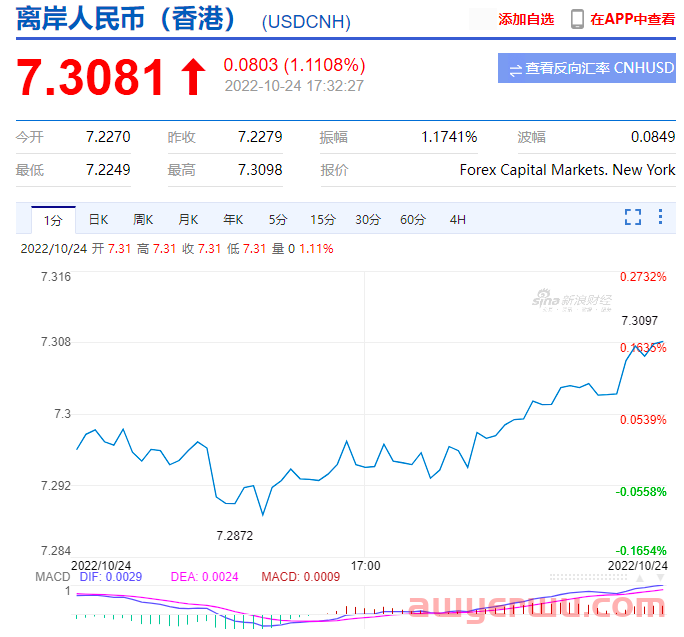684x637 pixels.
Task: Click the title 离岸人民币（香港）
Action: click(127, 19)
